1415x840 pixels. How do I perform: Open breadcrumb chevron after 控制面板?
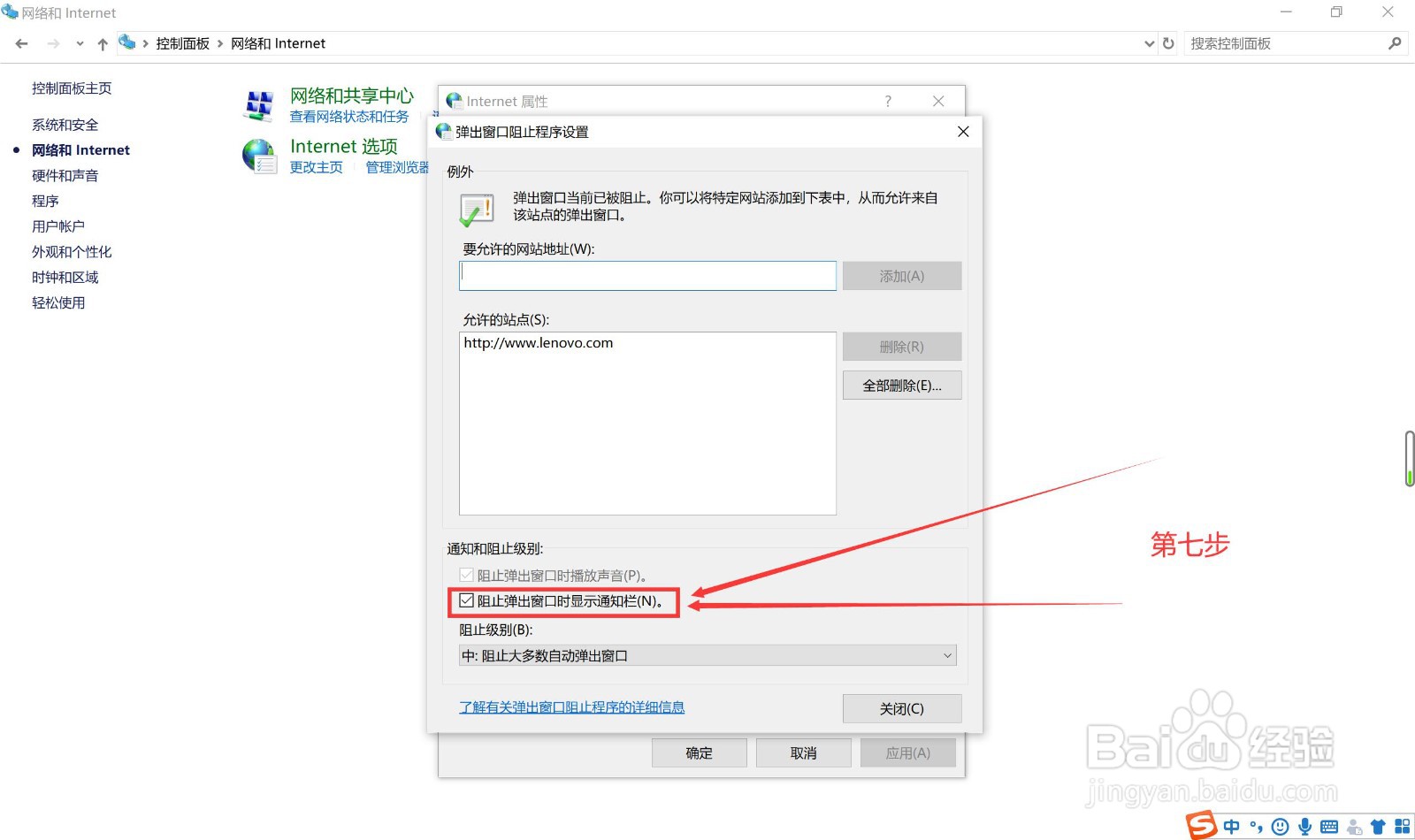[x=218, y=42]
